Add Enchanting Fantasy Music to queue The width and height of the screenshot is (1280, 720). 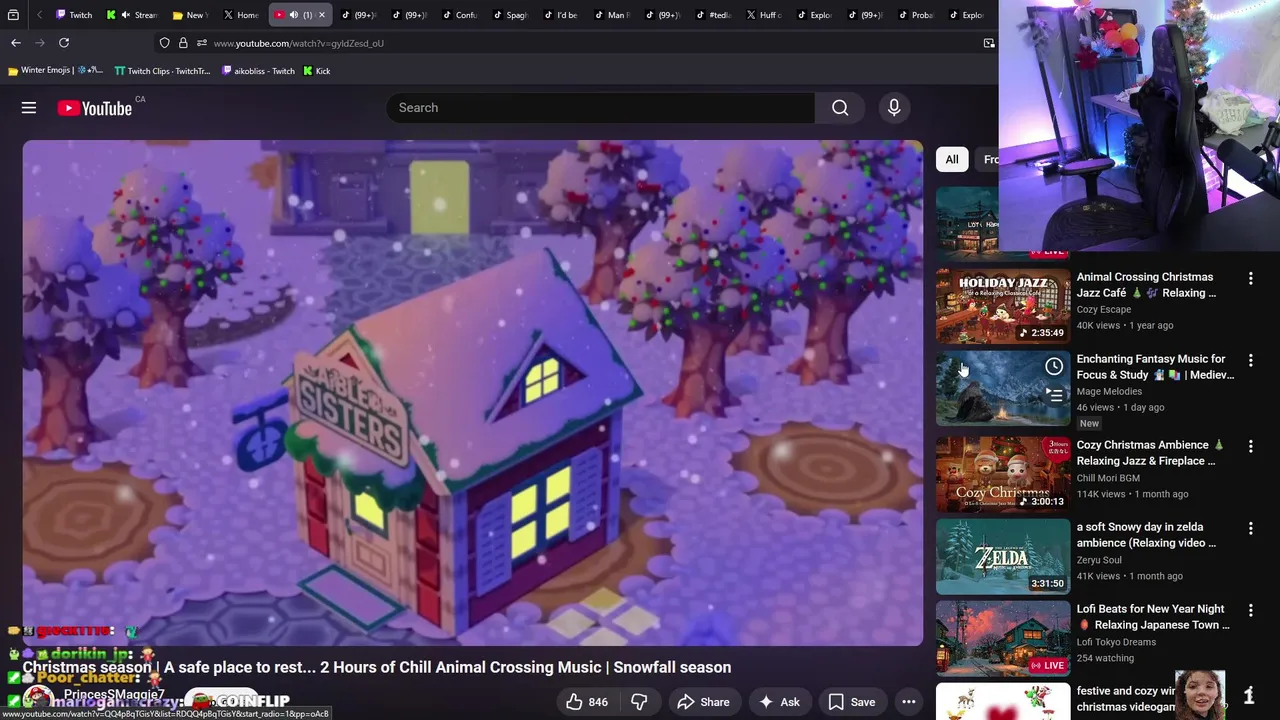point(1054,396)
